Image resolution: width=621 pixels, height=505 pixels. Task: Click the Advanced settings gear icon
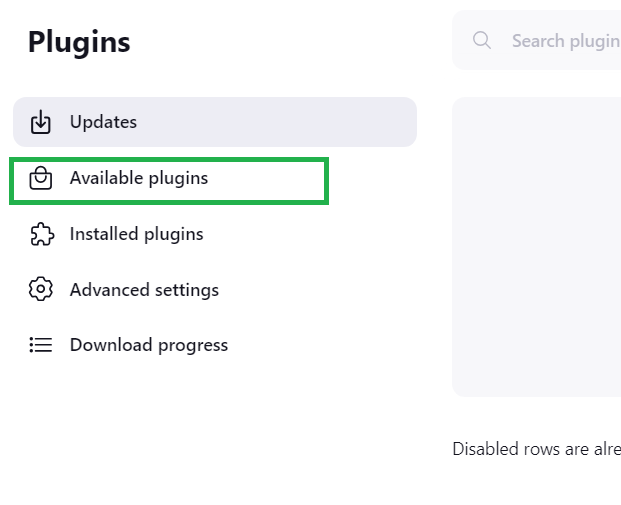click(40, 290)
